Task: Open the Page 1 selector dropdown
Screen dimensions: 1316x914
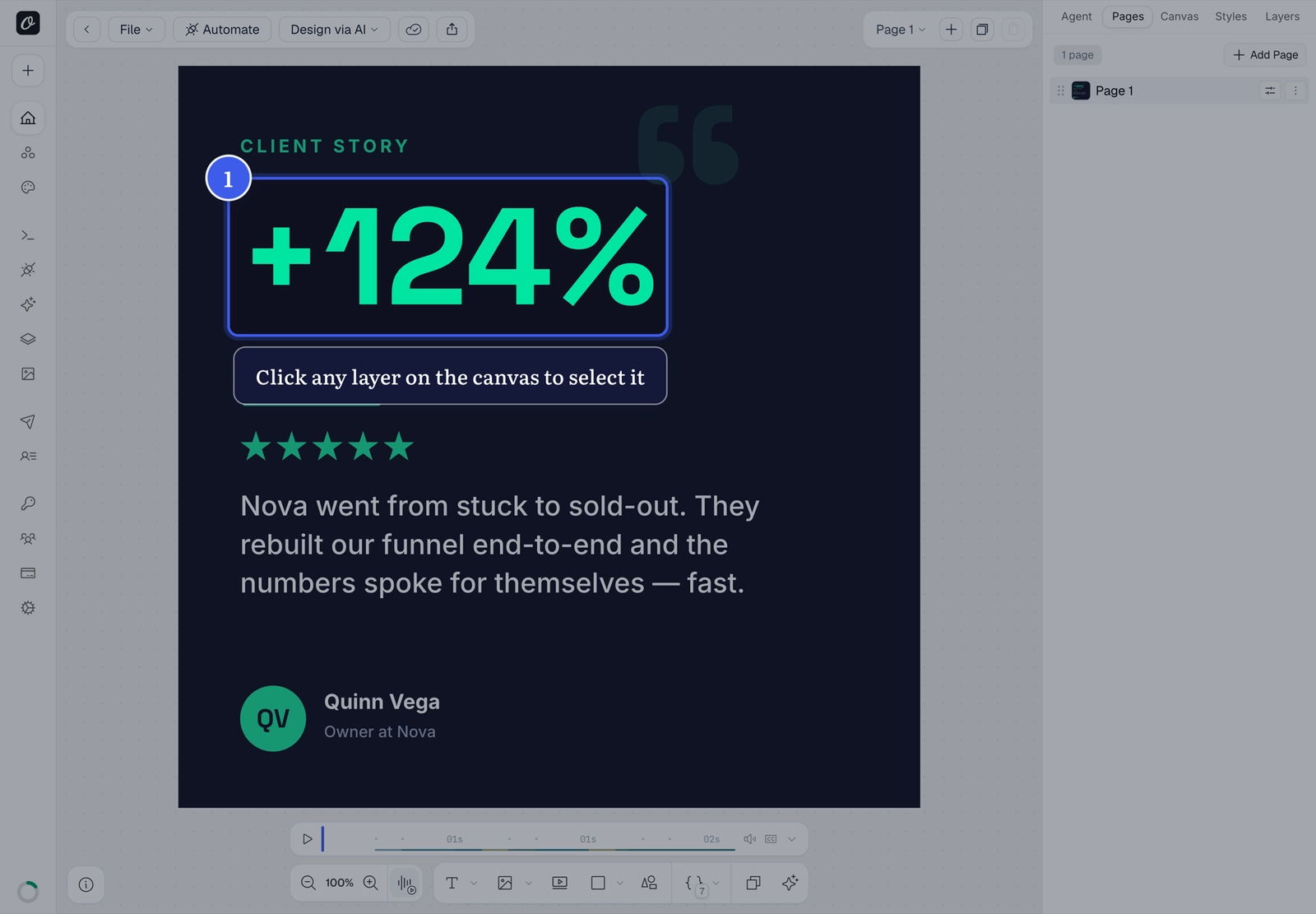Action: pyautogui.click(x=901, y=30)
